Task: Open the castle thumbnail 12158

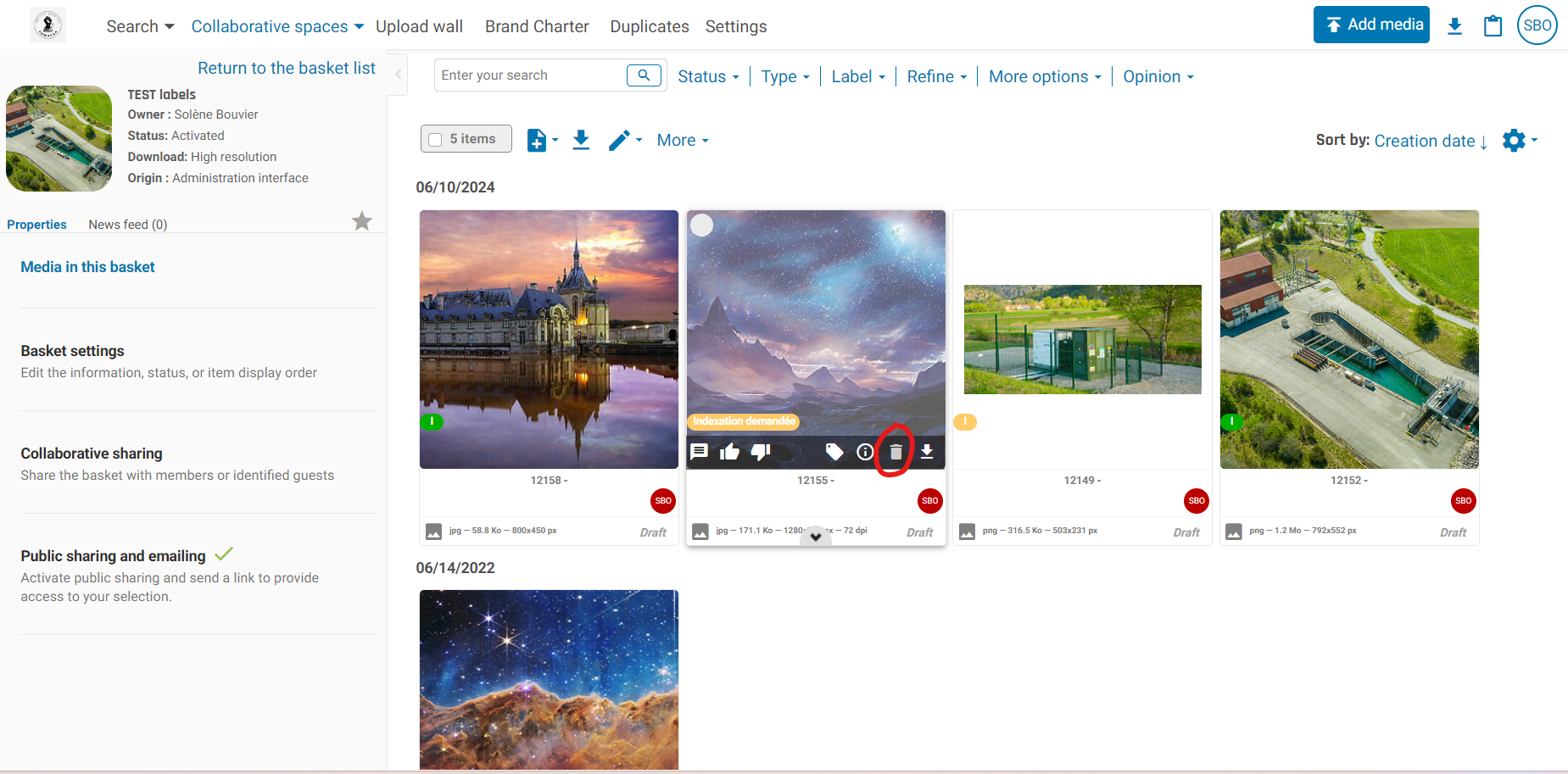Action: pyautogui.click(x=549, y=339)
